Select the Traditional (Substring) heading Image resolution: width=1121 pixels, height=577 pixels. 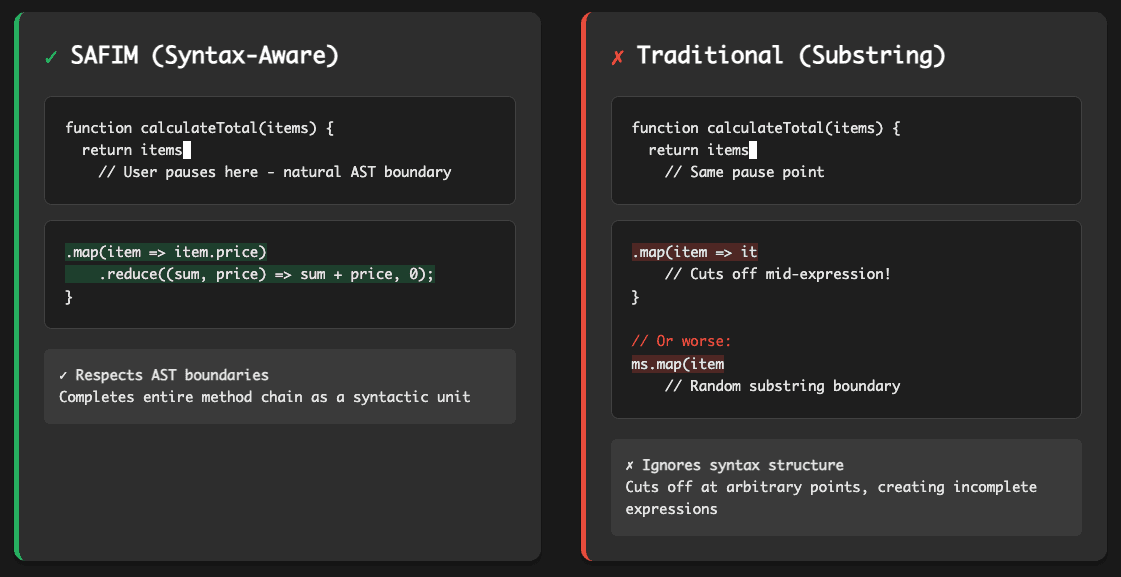click(790, 56)
